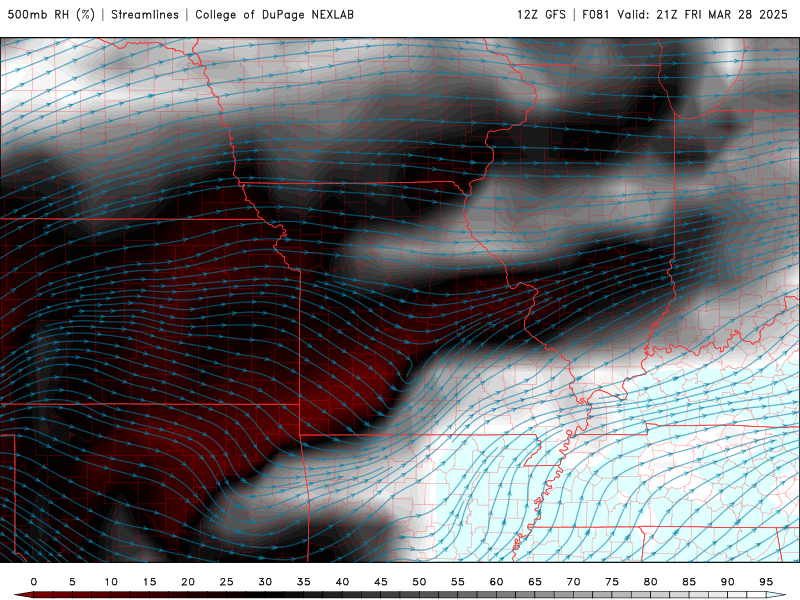
Task: Click the colorbar label "15"
Action: (149, 582)
